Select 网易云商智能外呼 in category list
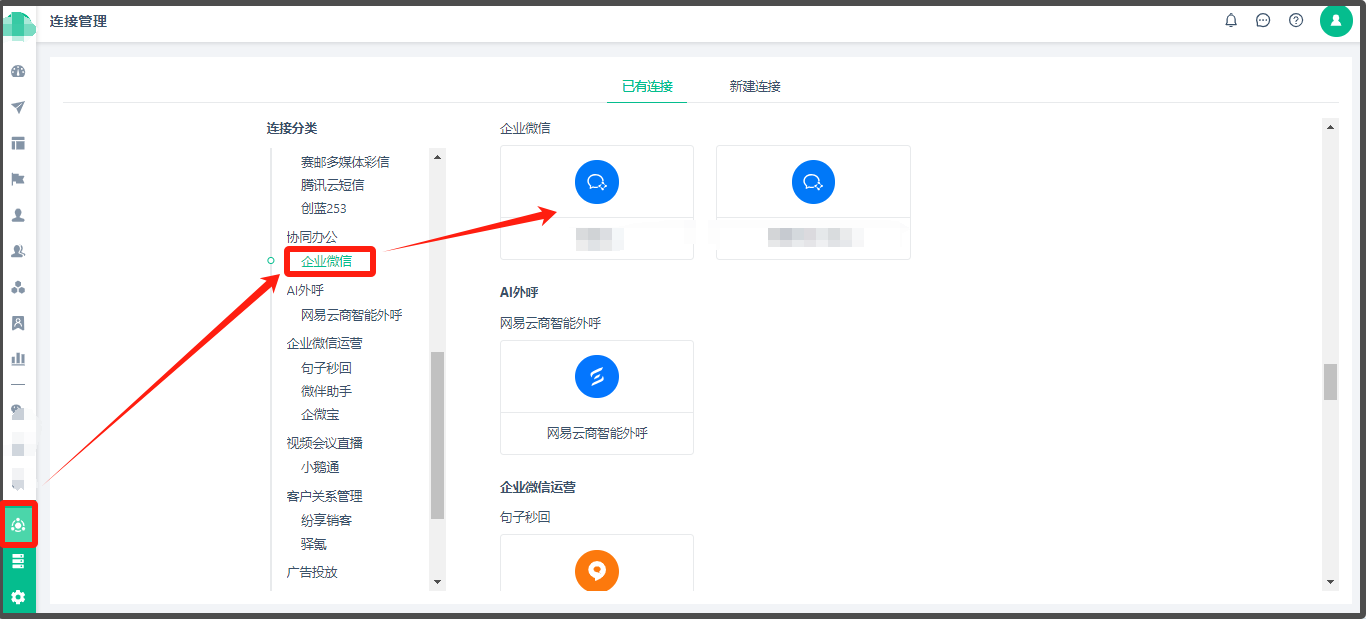This screenshot has width=1366, height=619. coord(351,315)
